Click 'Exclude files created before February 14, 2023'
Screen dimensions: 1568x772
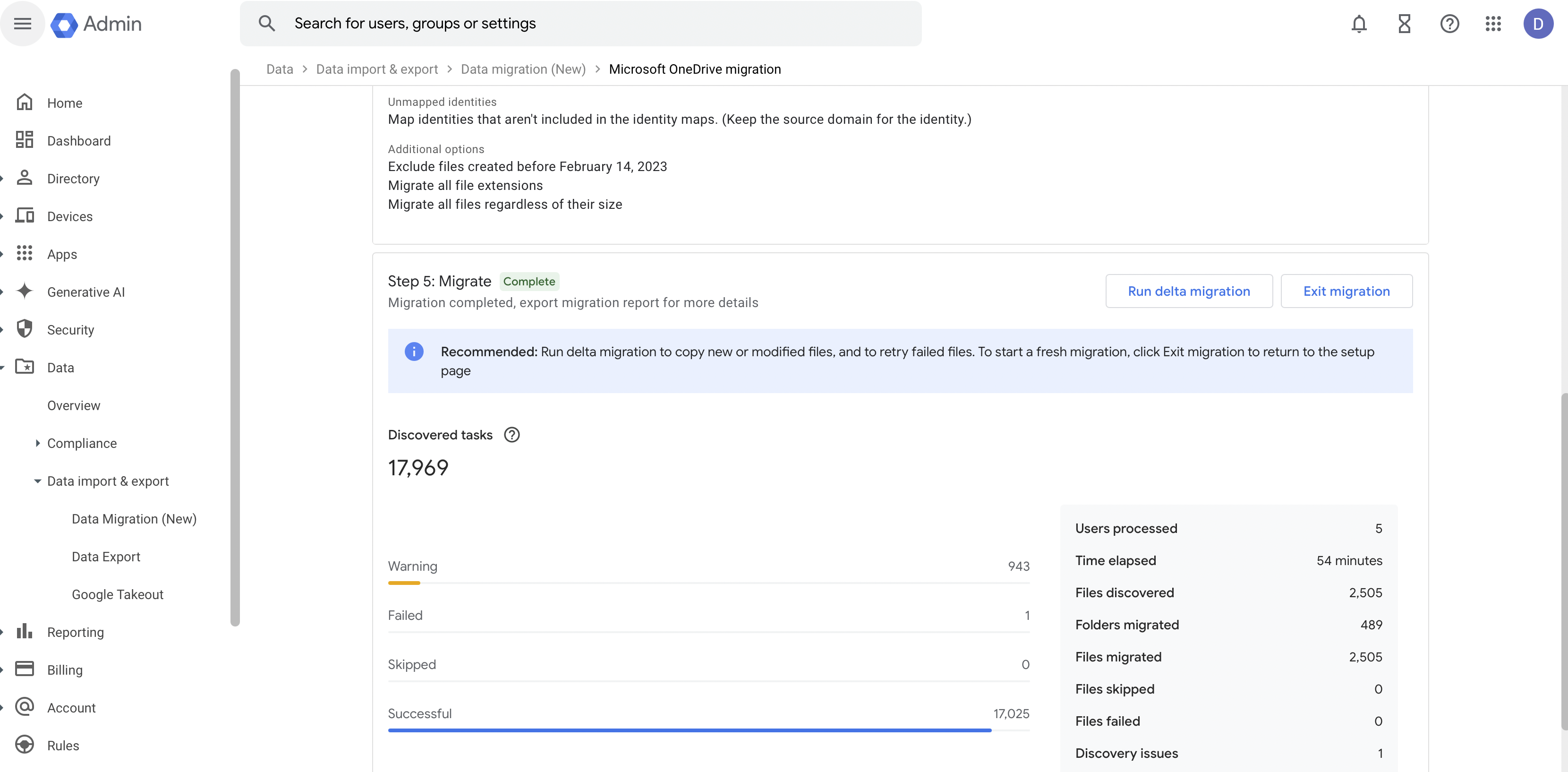(527, 166)
